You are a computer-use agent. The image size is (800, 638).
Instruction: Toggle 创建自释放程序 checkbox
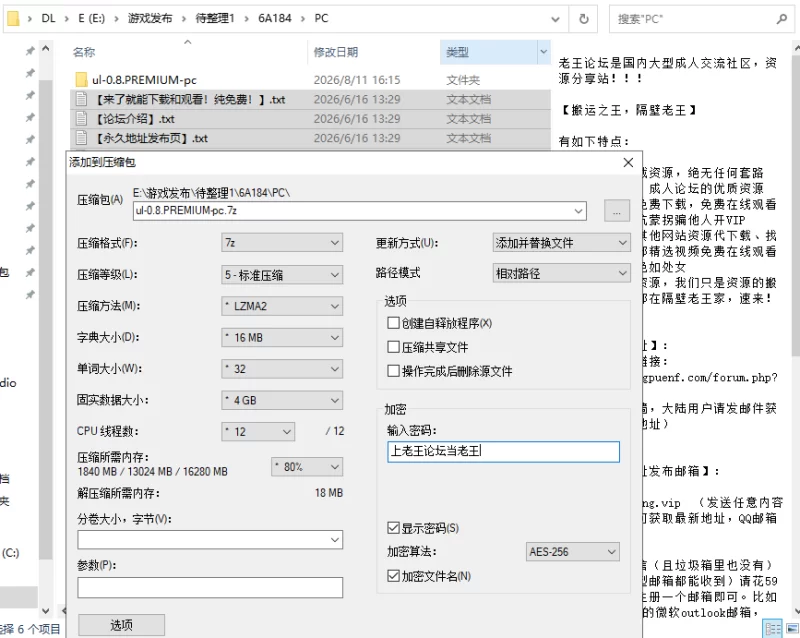(x=393, y=323)
